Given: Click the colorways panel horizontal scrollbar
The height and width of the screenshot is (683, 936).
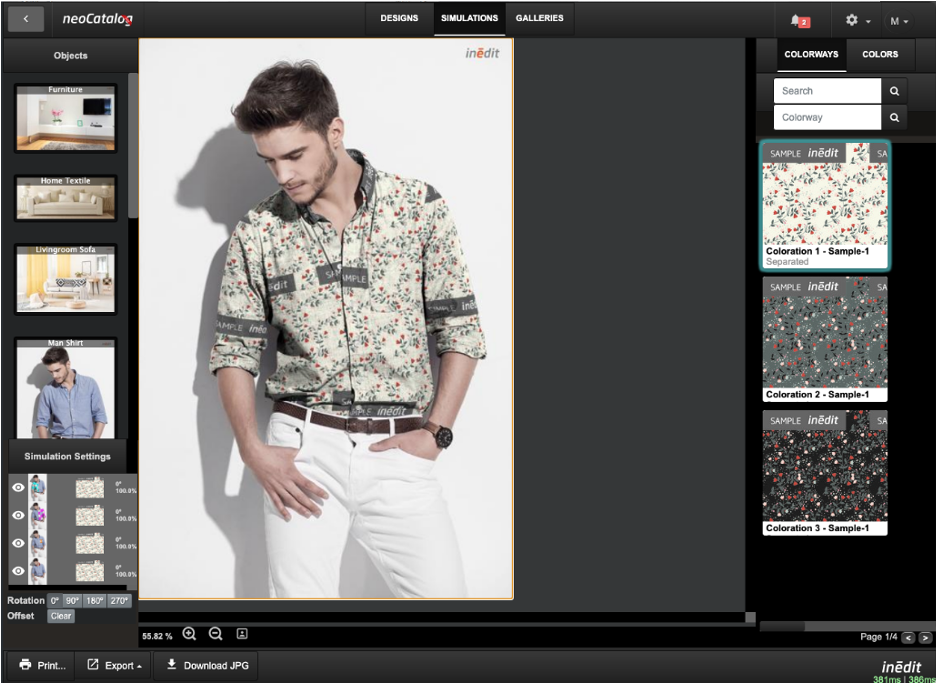Looking at the screenshot, I should [783, 626].
